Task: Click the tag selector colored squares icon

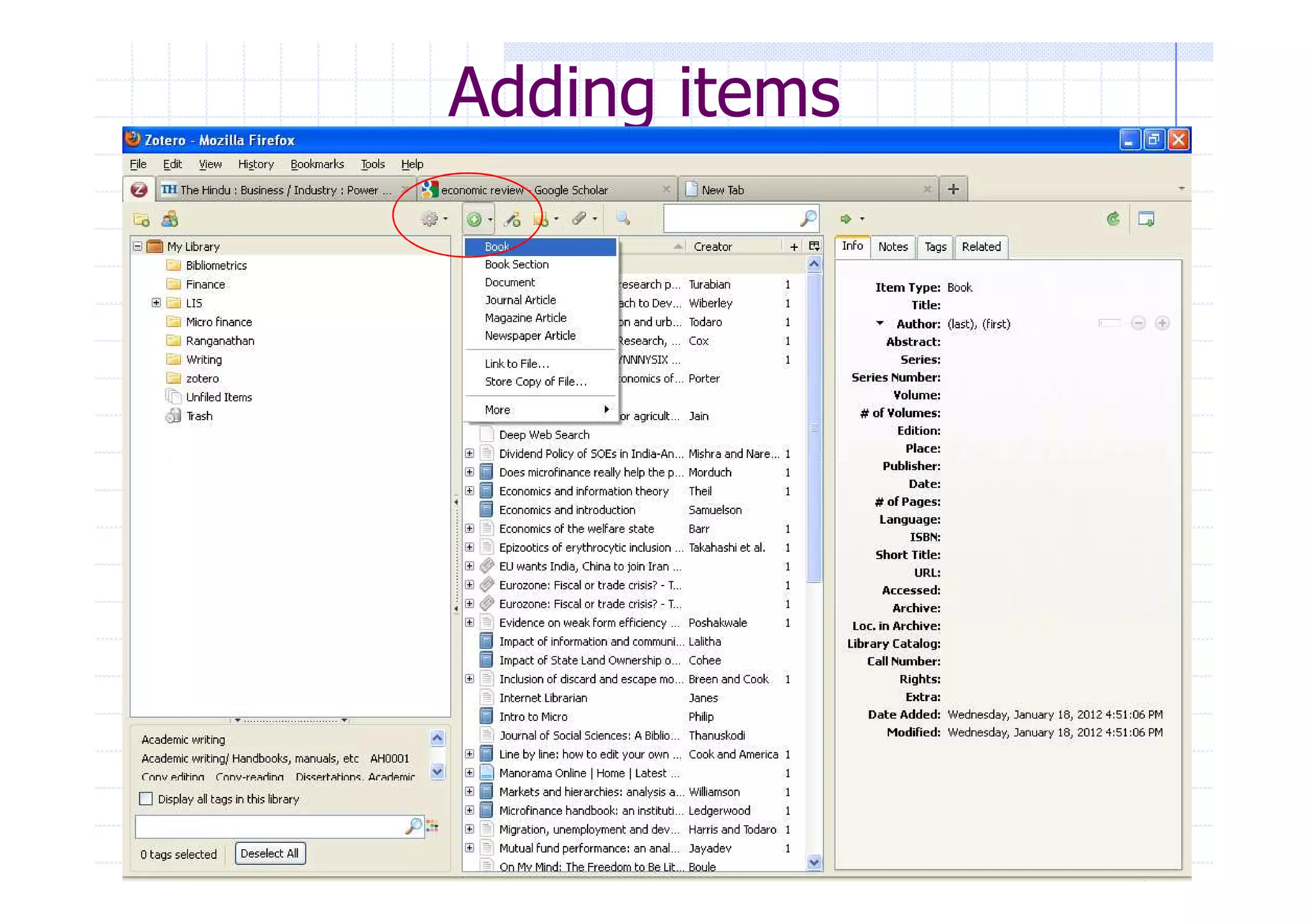Action: pyautogui.click(x=432, y=826)
